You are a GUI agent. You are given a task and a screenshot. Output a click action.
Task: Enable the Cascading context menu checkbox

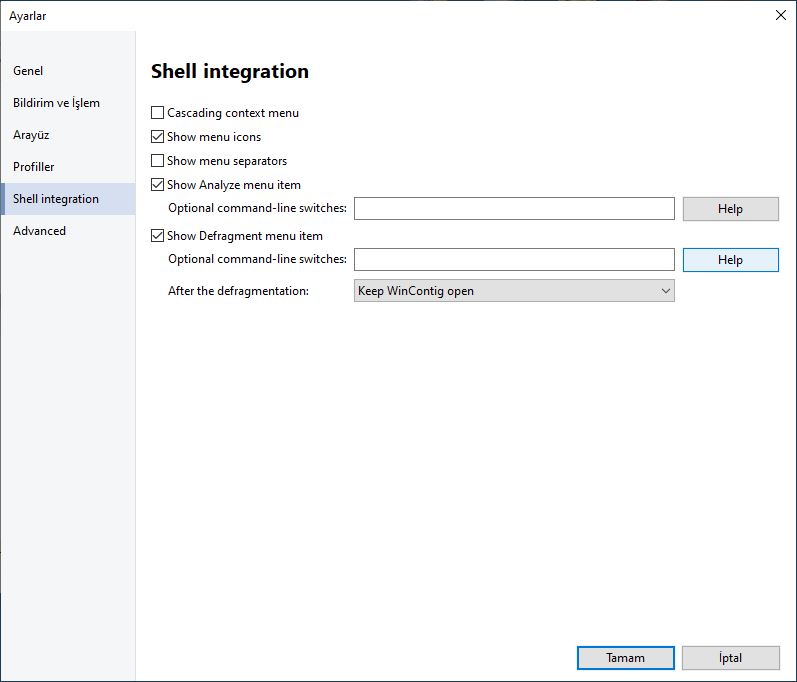point(158,112)
